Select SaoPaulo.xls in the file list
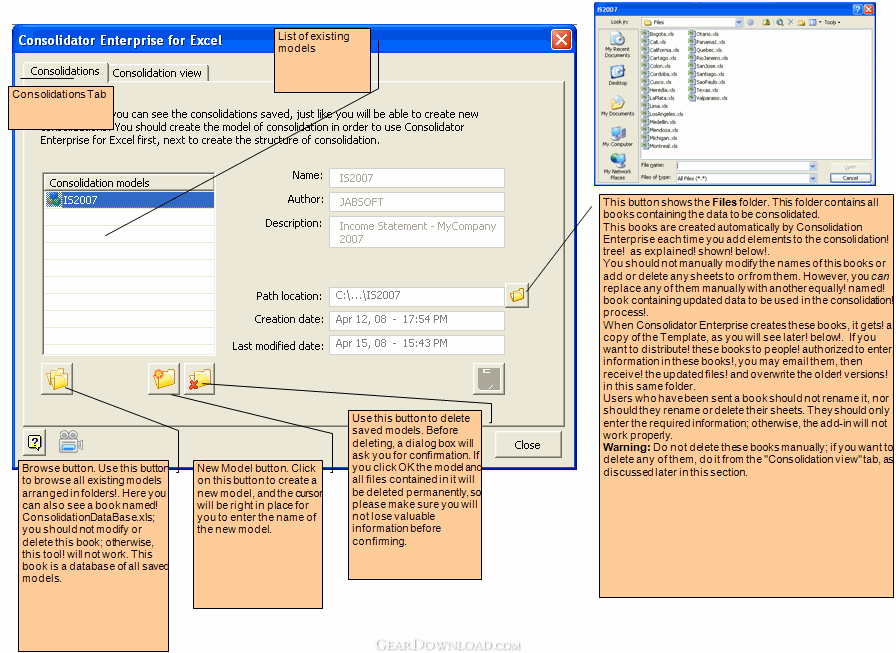The width and height of the screenshot is (896, 653). pos(707,82)
